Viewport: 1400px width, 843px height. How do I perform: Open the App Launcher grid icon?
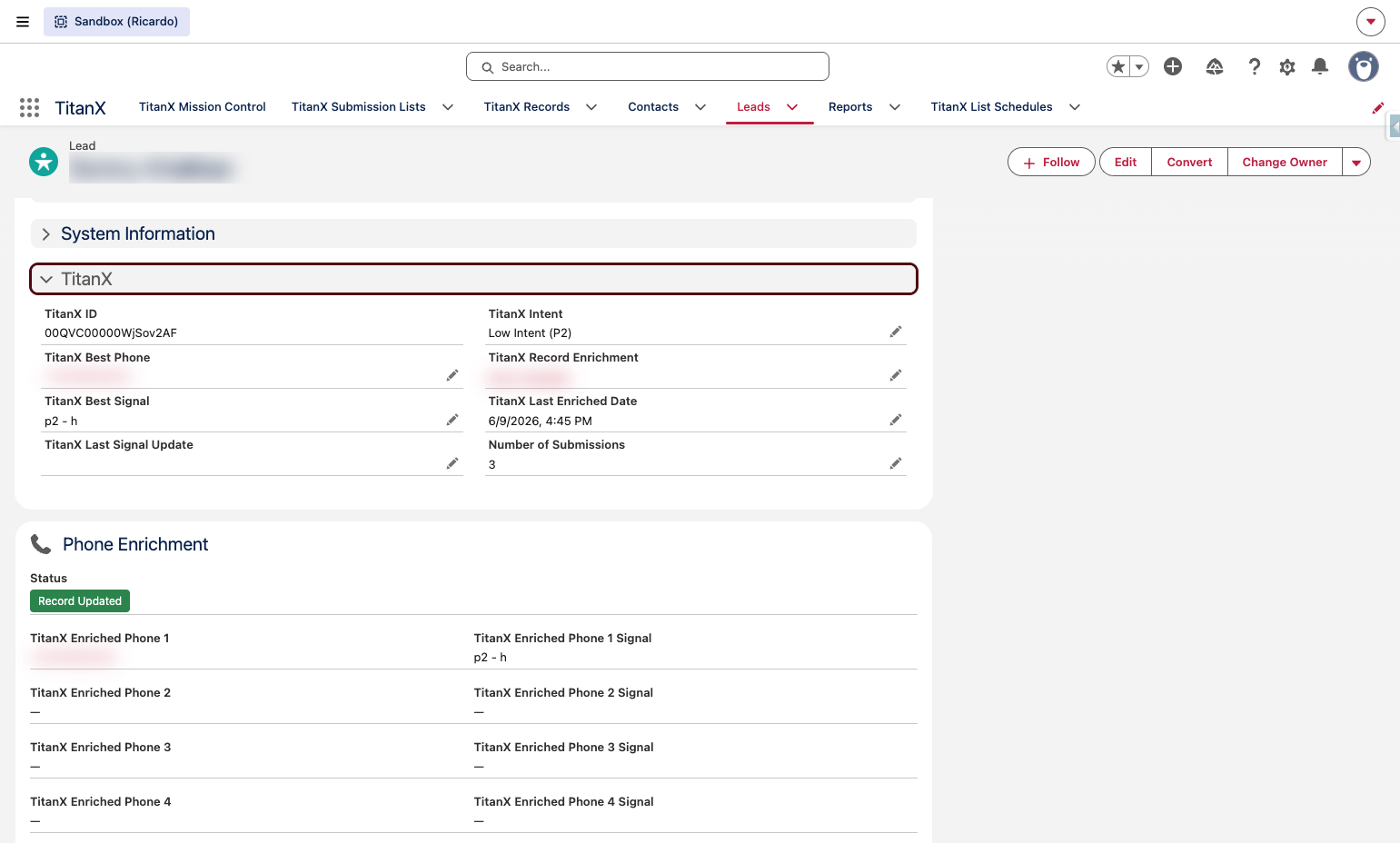tap(29, 108)
